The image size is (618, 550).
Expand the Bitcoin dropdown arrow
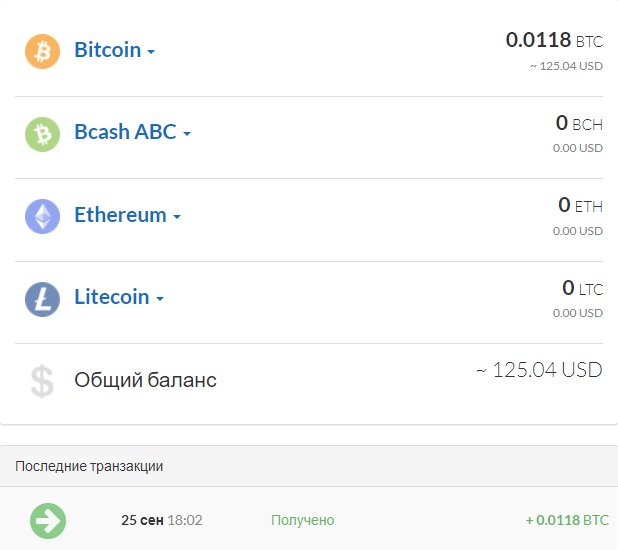tap(151, 52)
